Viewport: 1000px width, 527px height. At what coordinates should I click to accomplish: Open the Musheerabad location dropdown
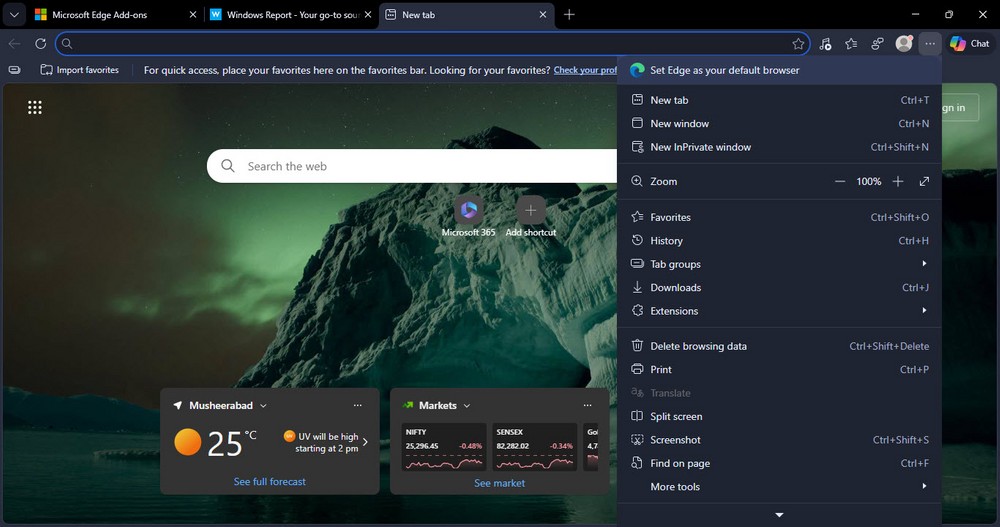263,406
